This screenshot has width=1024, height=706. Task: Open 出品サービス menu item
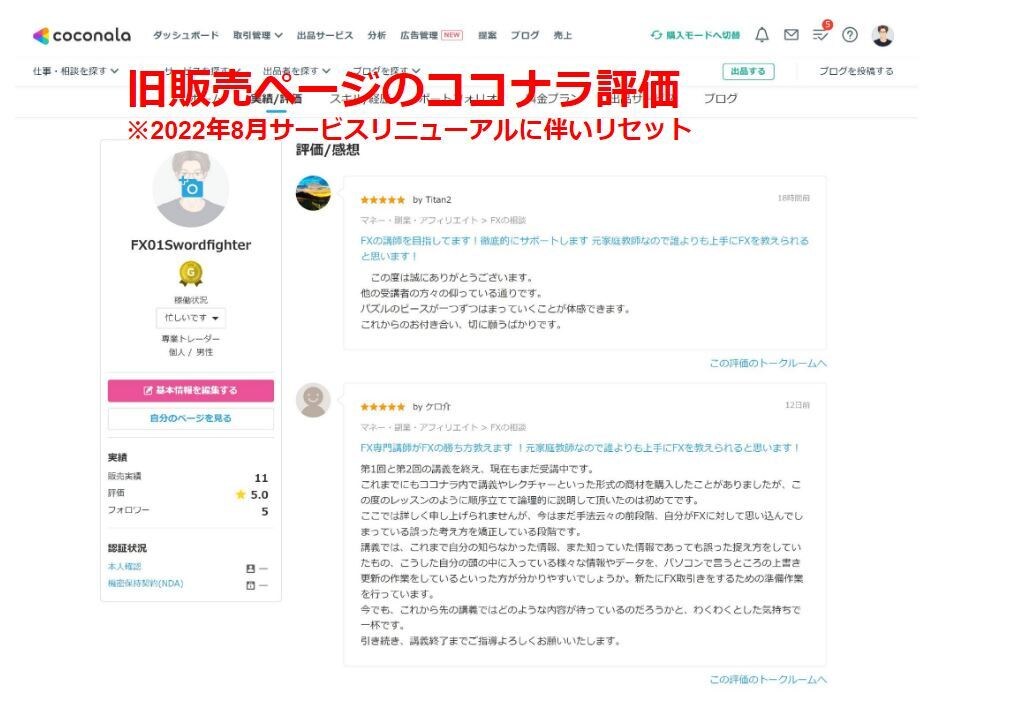click(x=325, y=35)
